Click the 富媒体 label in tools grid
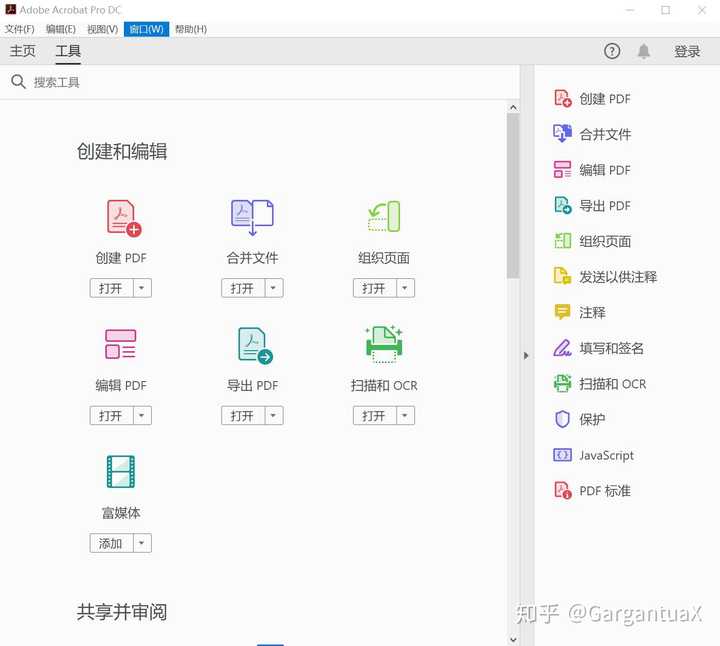The height and width of the screenshot is (646, 720). tap(121, 512)
